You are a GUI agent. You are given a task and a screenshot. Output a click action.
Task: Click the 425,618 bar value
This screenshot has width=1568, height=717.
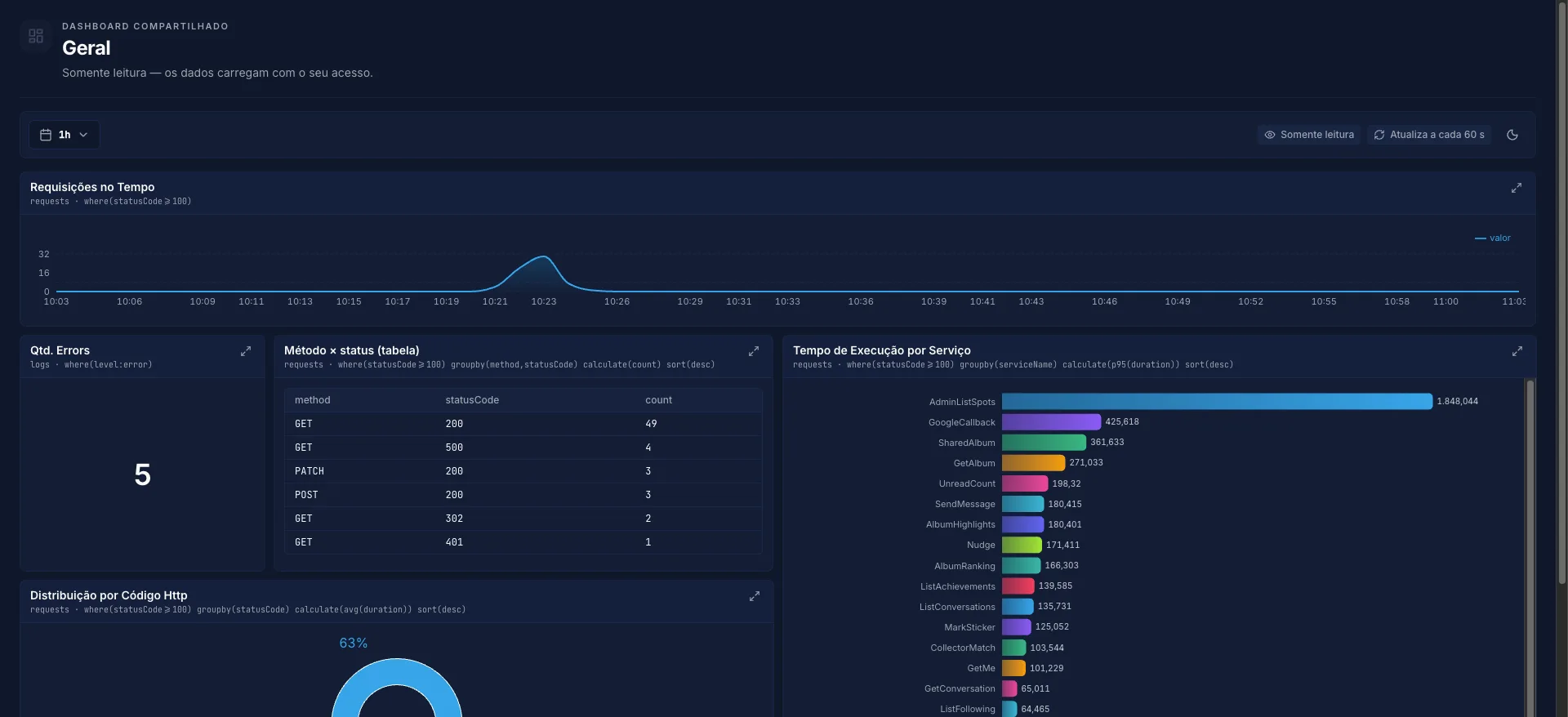pos(1121,421)
